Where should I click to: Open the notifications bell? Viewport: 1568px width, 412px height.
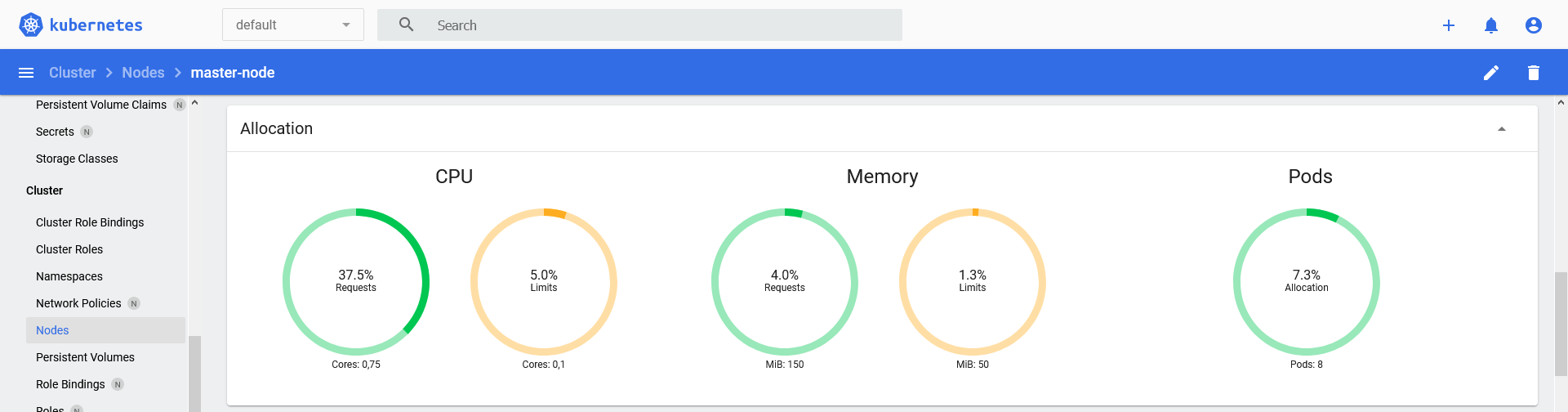(x=1491, y=25)
